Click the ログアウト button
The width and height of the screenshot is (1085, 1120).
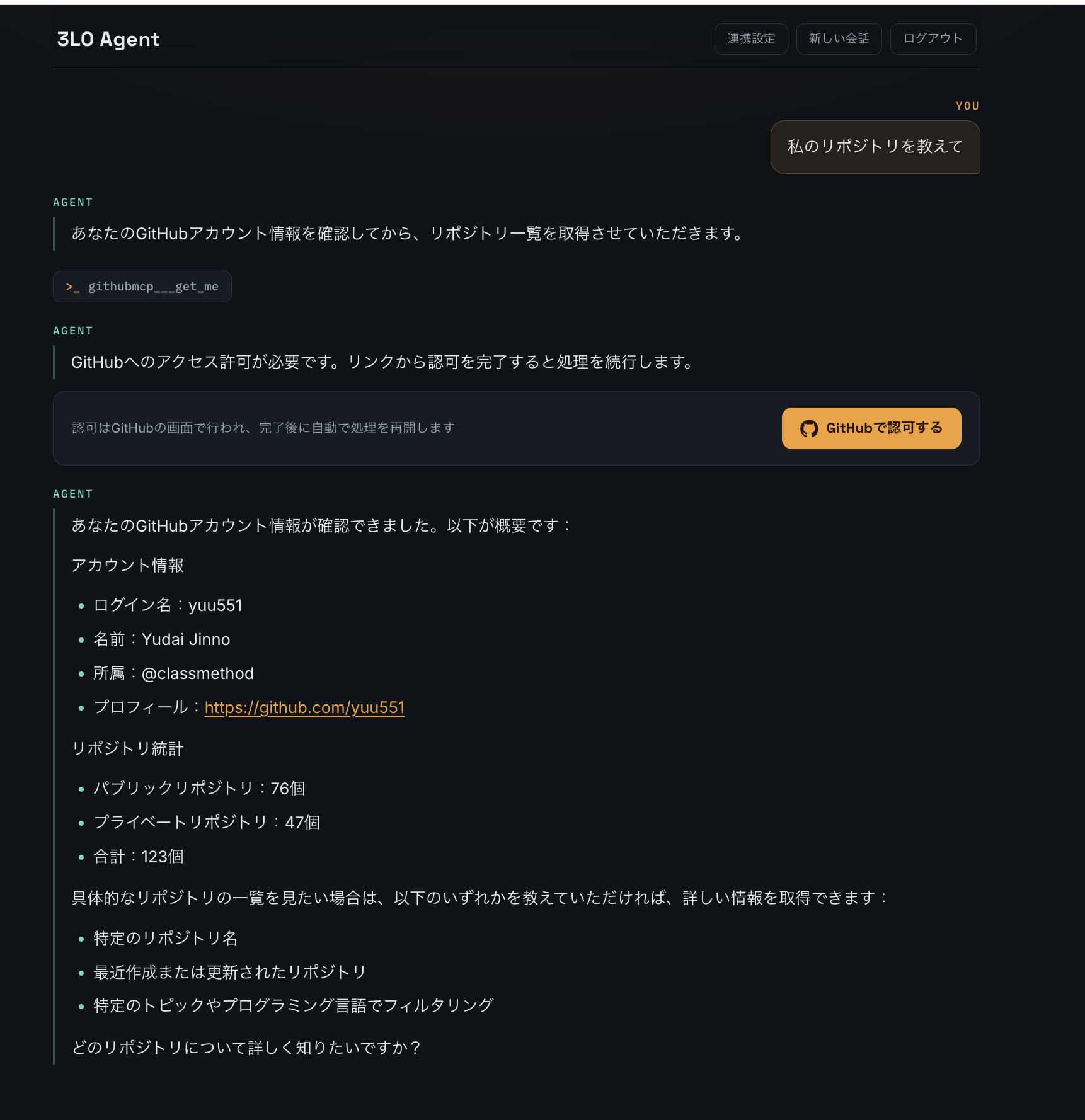point(933,39)
